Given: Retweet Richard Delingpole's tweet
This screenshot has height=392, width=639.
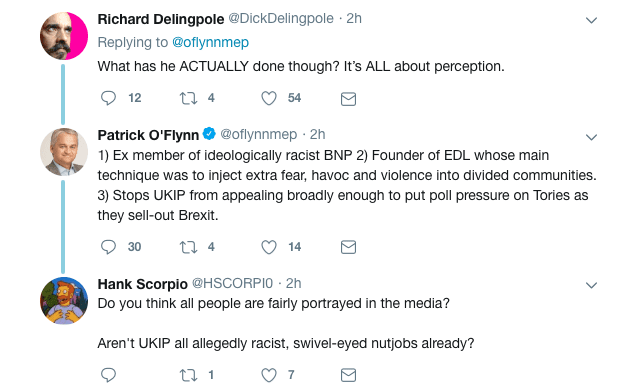Looking at the screenshot, I should point(188,98).
